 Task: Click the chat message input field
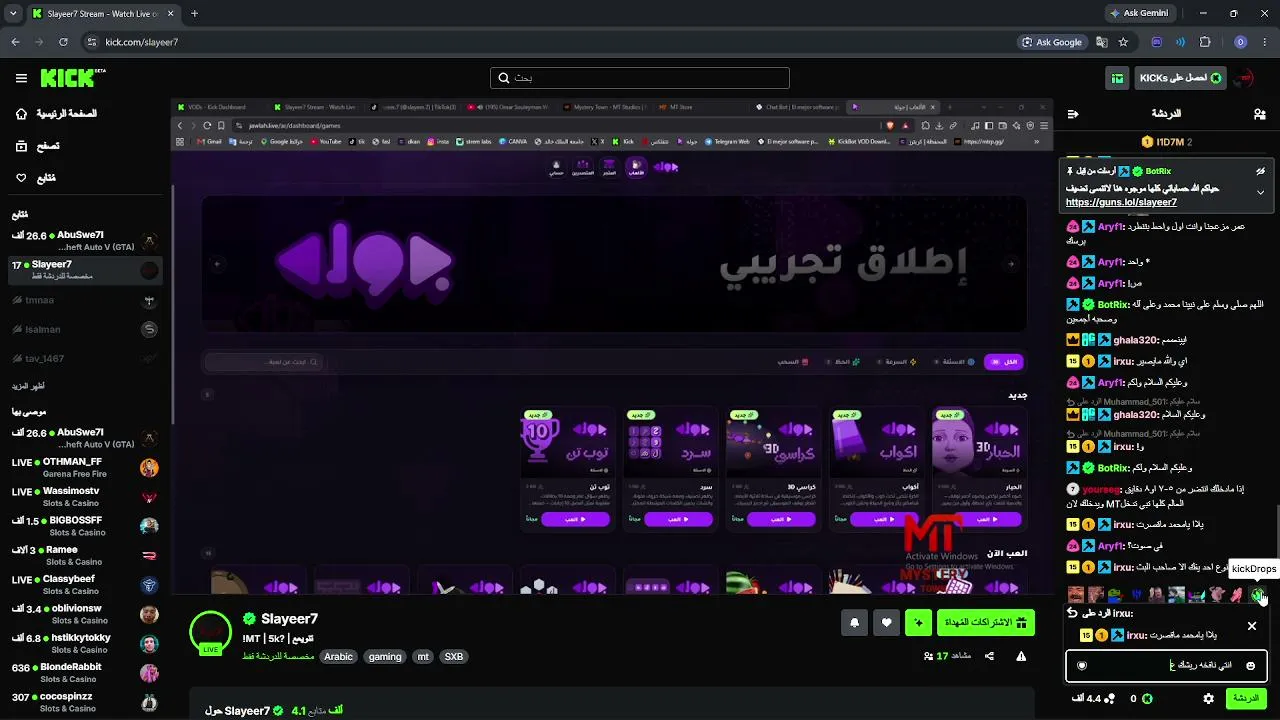click(1166, 665)
